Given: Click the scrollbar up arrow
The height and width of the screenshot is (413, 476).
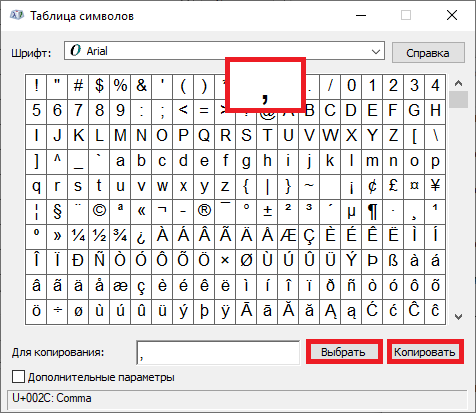Looking at the screenshot, I should click(458, 83).
